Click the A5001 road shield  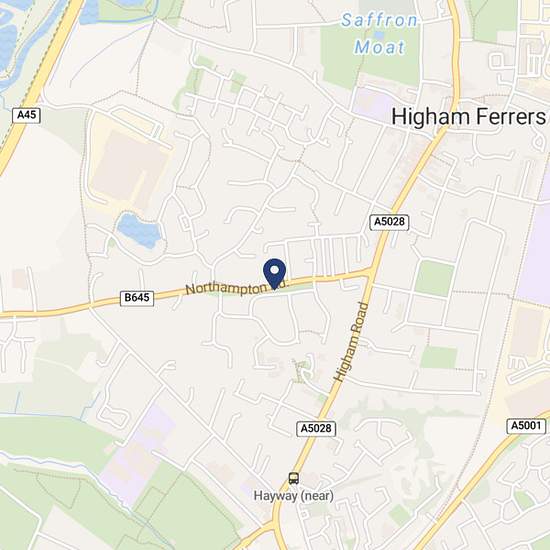(526, 426)
